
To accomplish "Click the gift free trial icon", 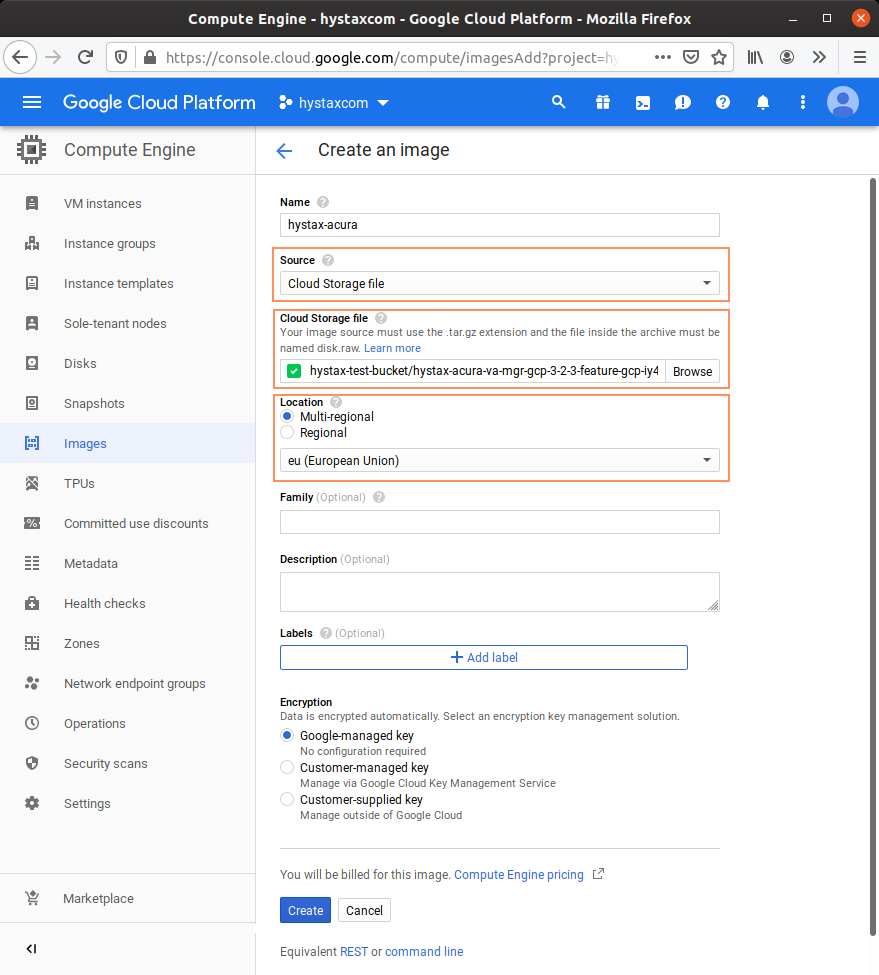I will coord(602,103).
